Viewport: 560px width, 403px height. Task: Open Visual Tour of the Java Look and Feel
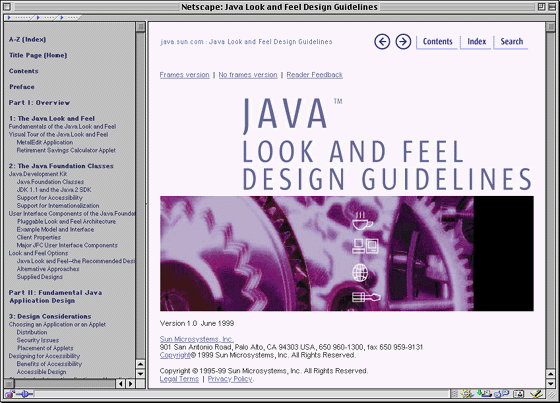click(x=59, y=134)
